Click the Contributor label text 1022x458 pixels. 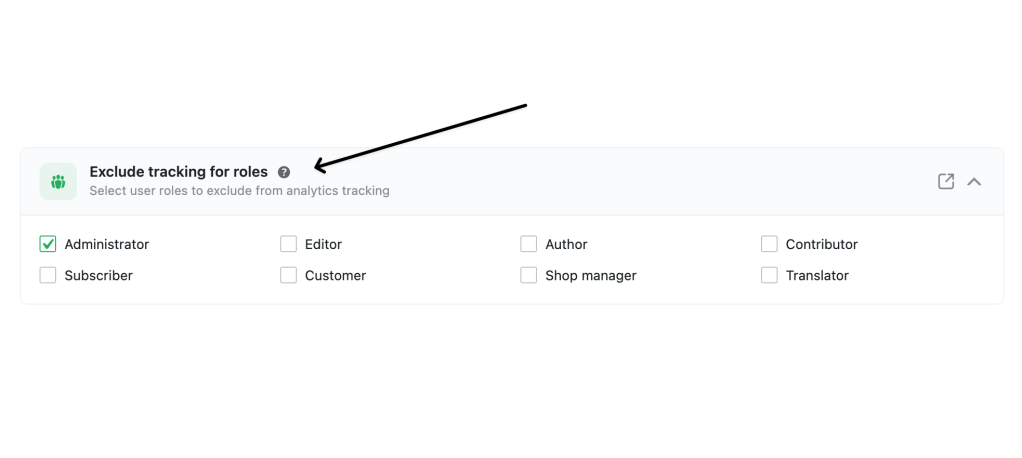click(821, 244)
